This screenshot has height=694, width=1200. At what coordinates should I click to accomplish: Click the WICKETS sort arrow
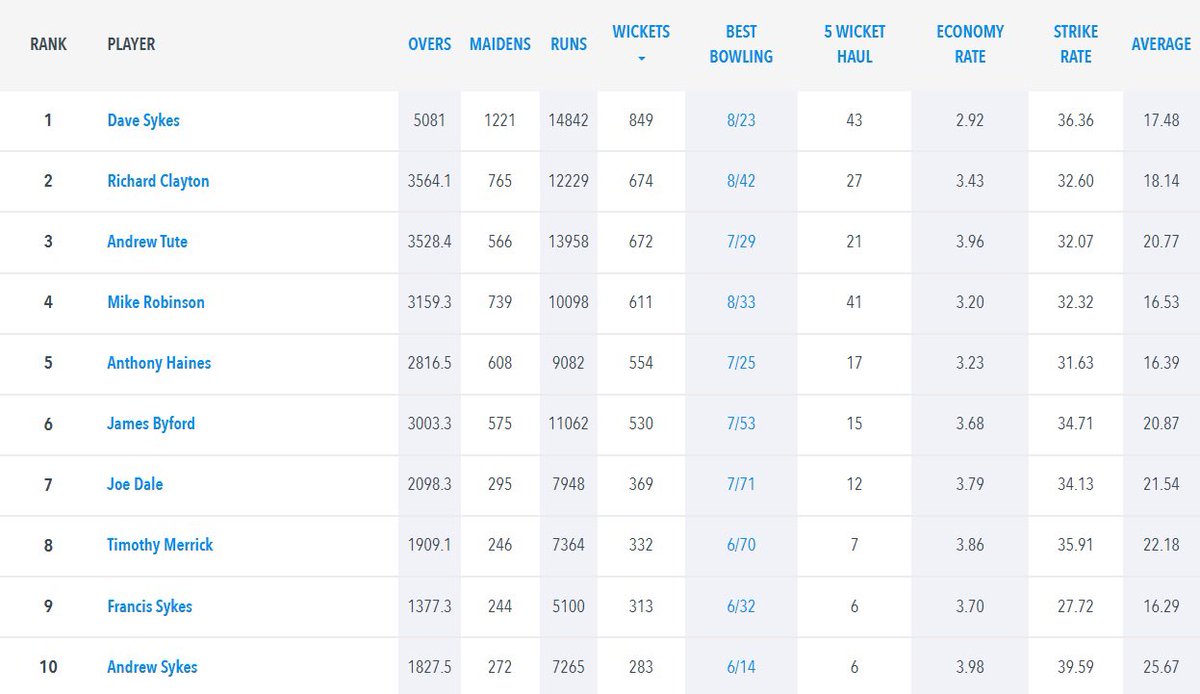[640, 60]
